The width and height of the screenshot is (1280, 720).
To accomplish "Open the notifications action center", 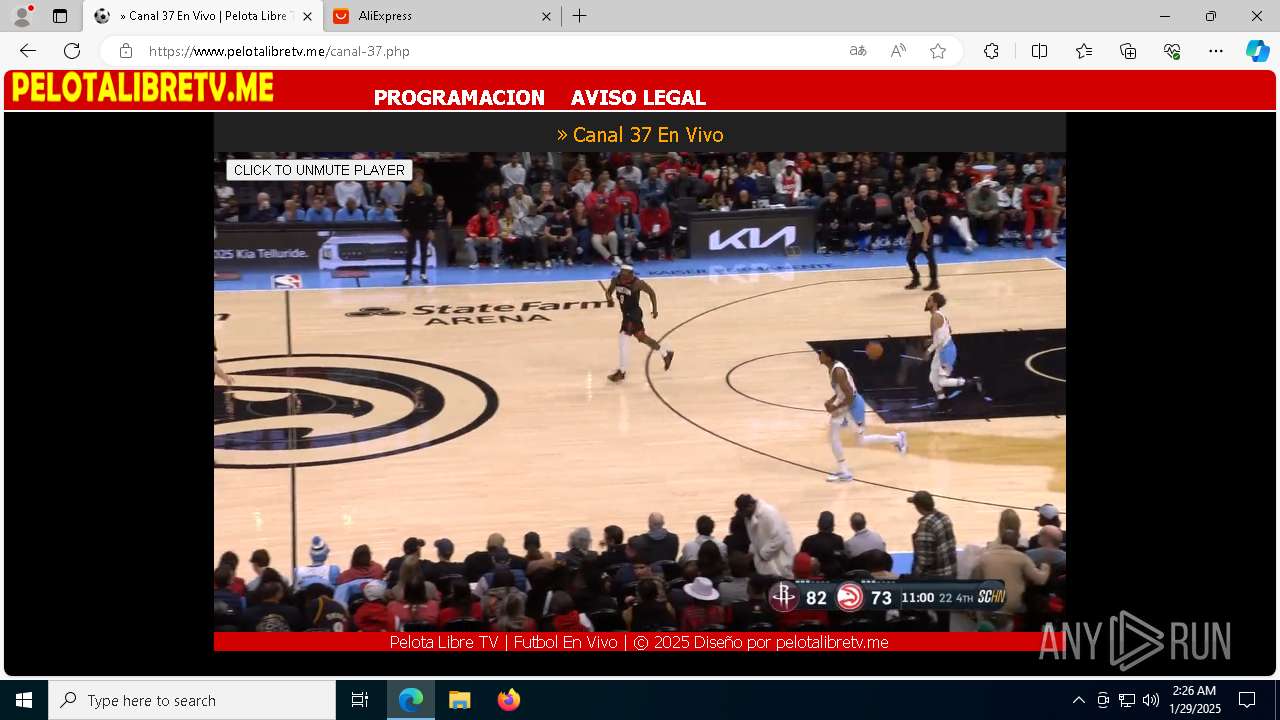I will point(1247,700).
